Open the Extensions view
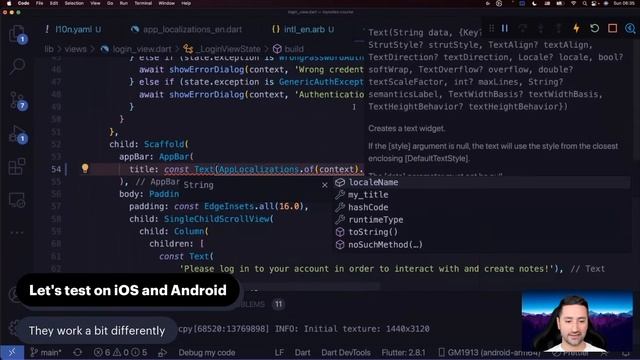The image size is (640, 360). 17,167
